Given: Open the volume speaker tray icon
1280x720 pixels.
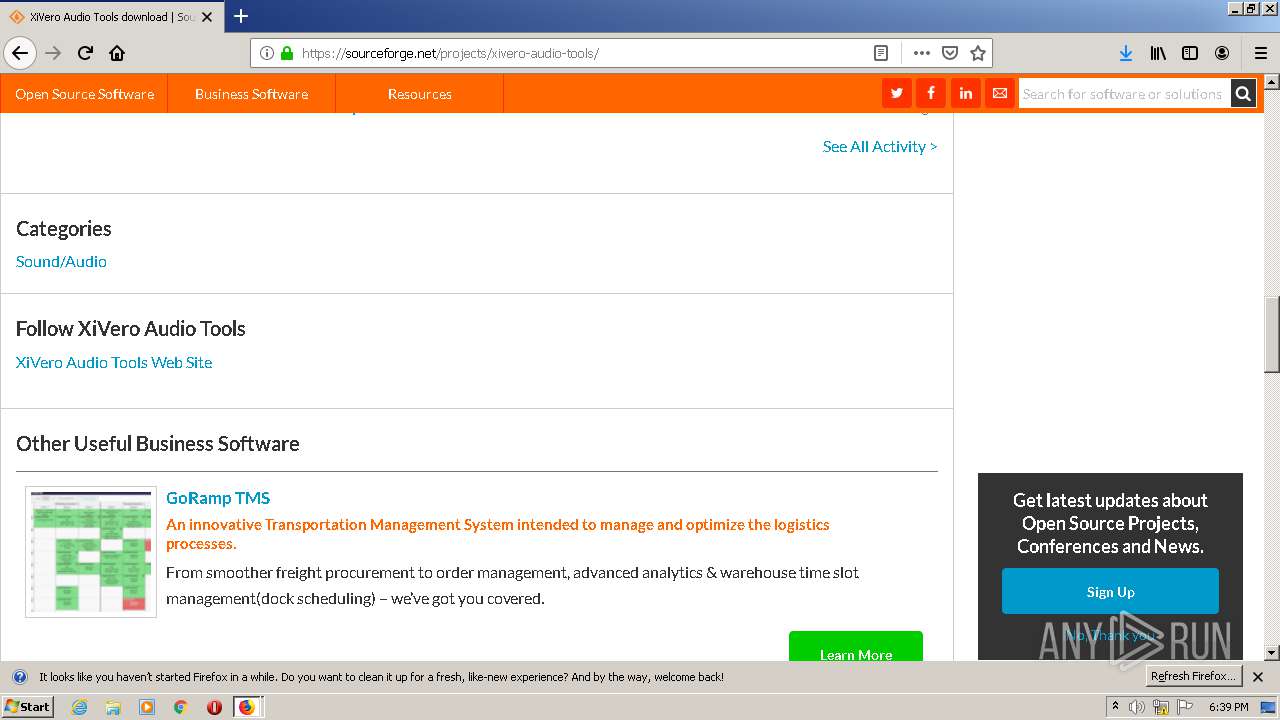Looking at the screenshot, I should click(x=1137, y=707).
